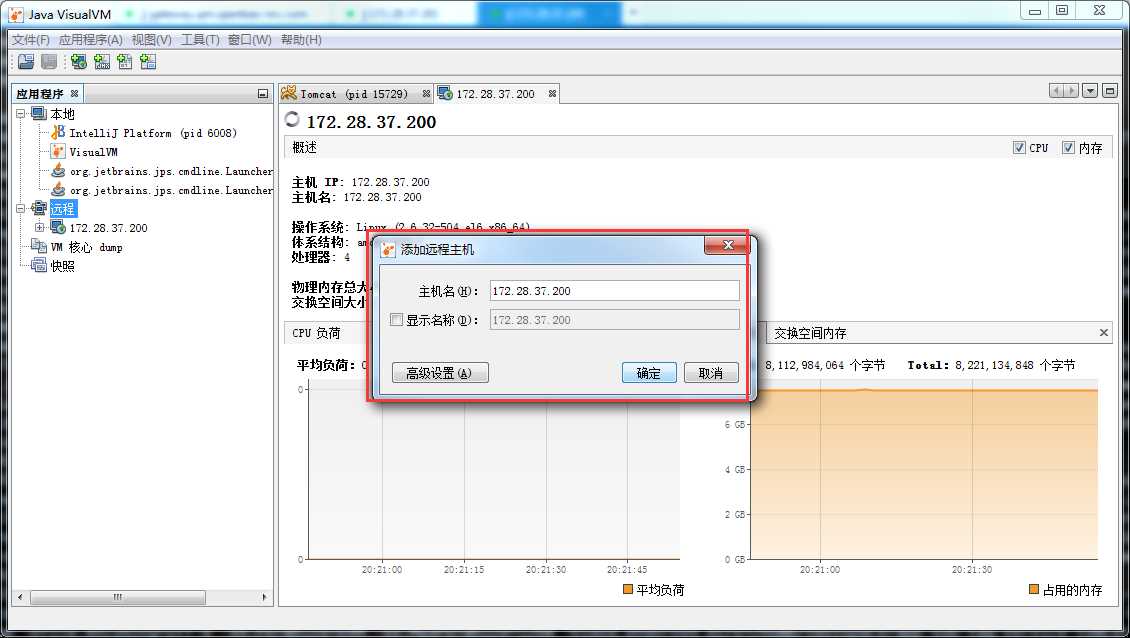This screenshot has width=1130, height=638.
Task: Click the Load snapshot toolbar icon
Action: pos(26,62)
